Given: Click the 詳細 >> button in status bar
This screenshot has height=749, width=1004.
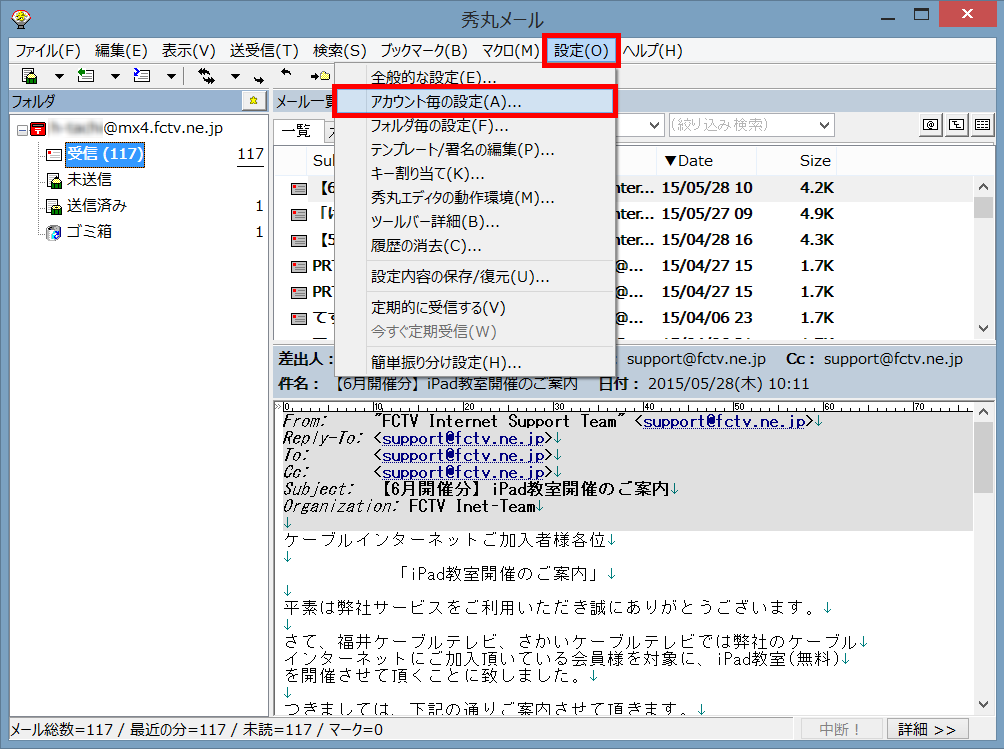Looking at the screenshot, I should (927, 729).
